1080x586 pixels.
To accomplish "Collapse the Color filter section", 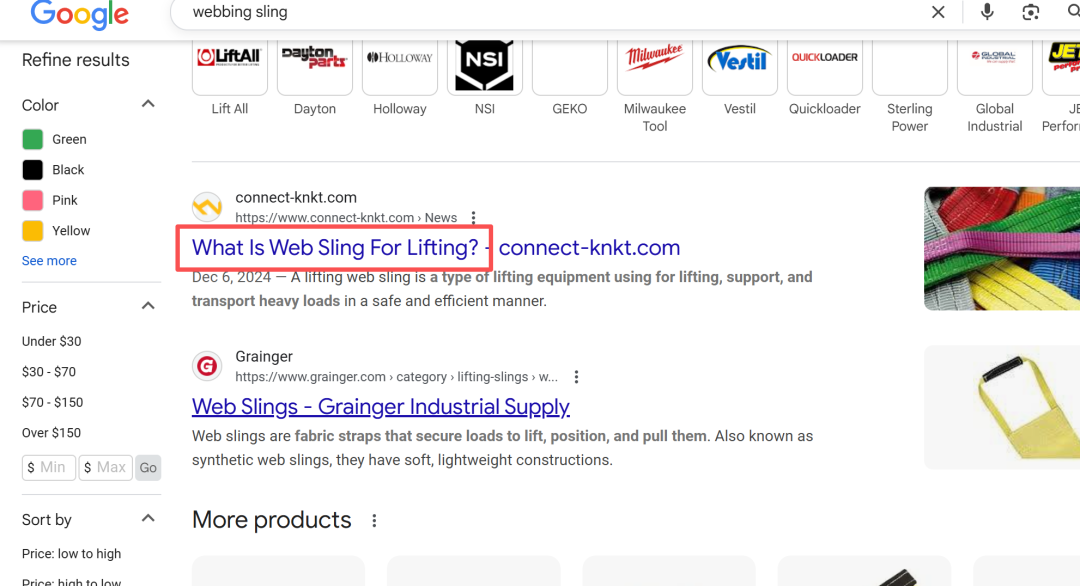I will click(148, 105).
